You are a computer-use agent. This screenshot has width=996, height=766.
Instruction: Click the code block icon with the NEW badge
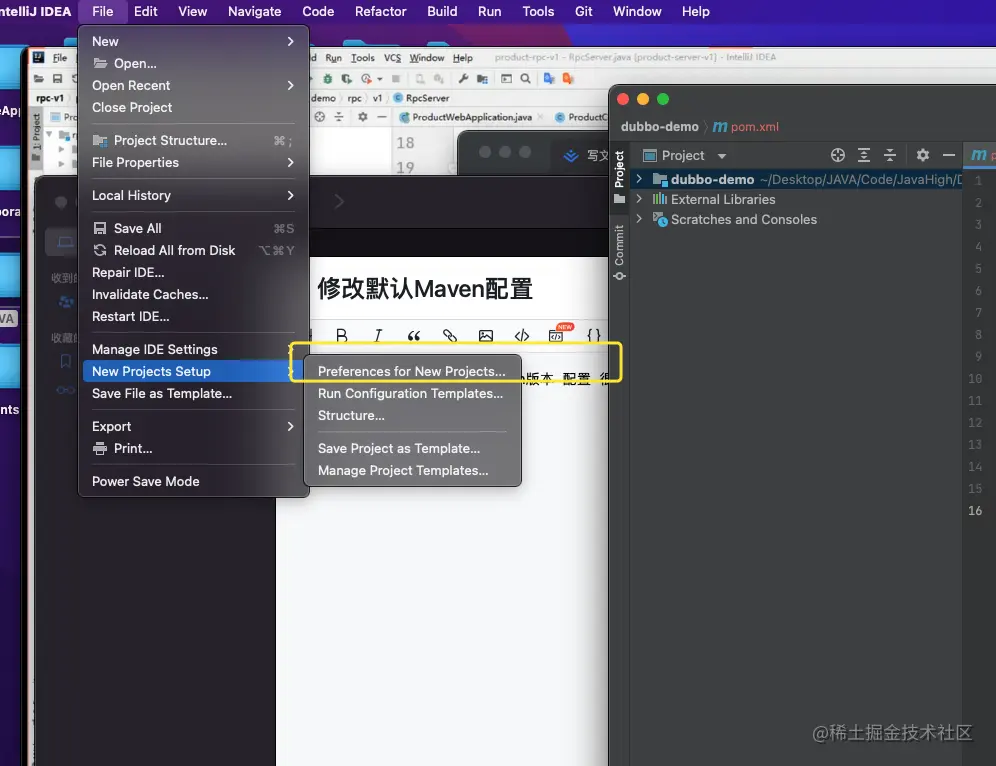click(x=557, y=334)
